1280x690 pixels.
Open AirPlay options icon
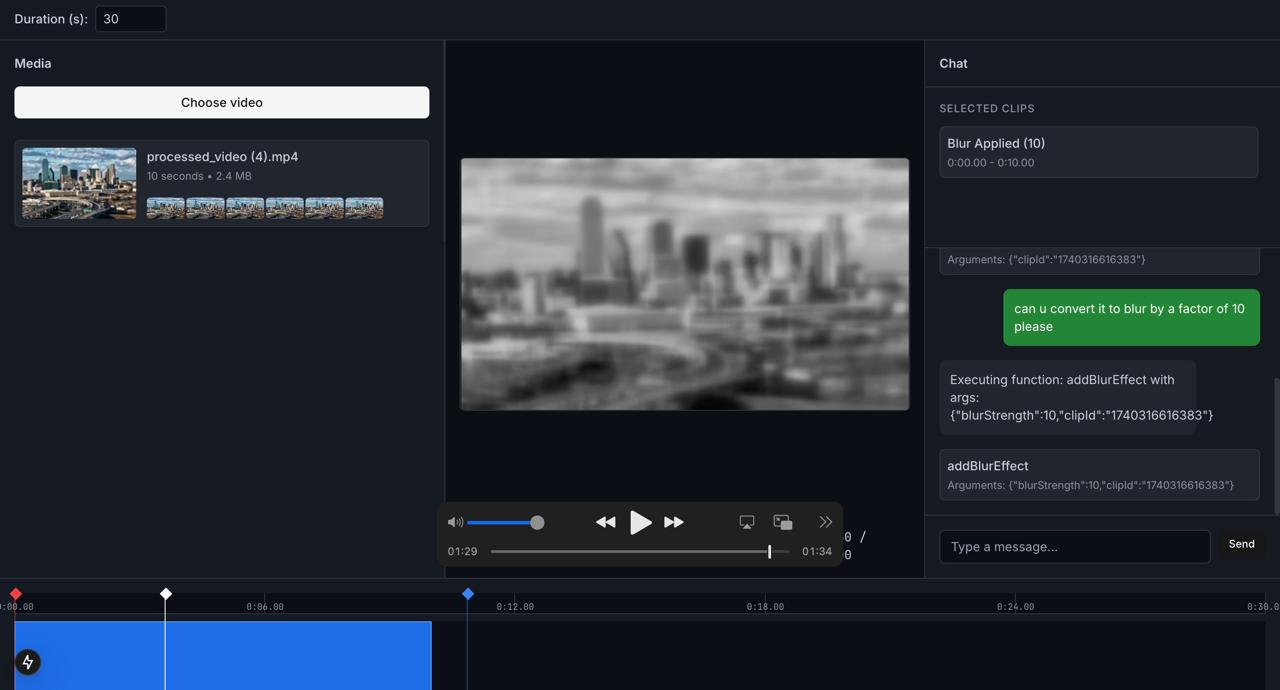[x=747, y=522]
